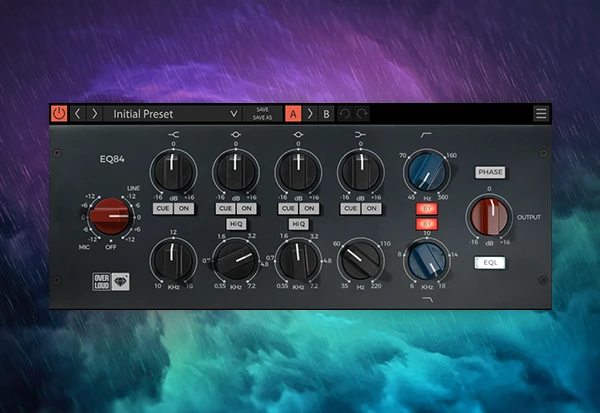Click SAVE AS preset button
The width and height of the screenshot is (600, 413).
tap(262, 118)
